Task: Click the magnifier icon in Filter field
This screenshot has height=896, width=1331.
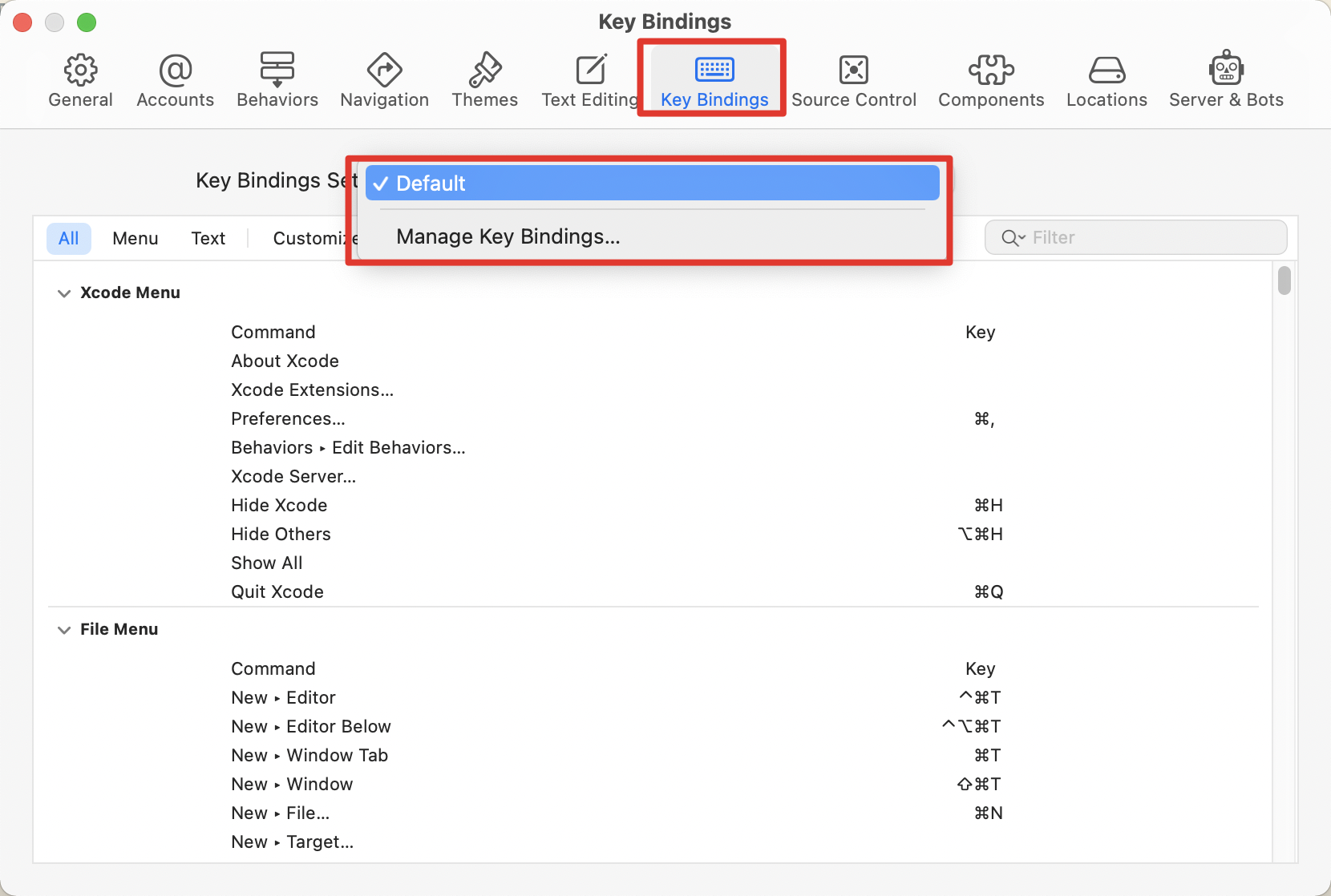Action: tap(1013, 238)
